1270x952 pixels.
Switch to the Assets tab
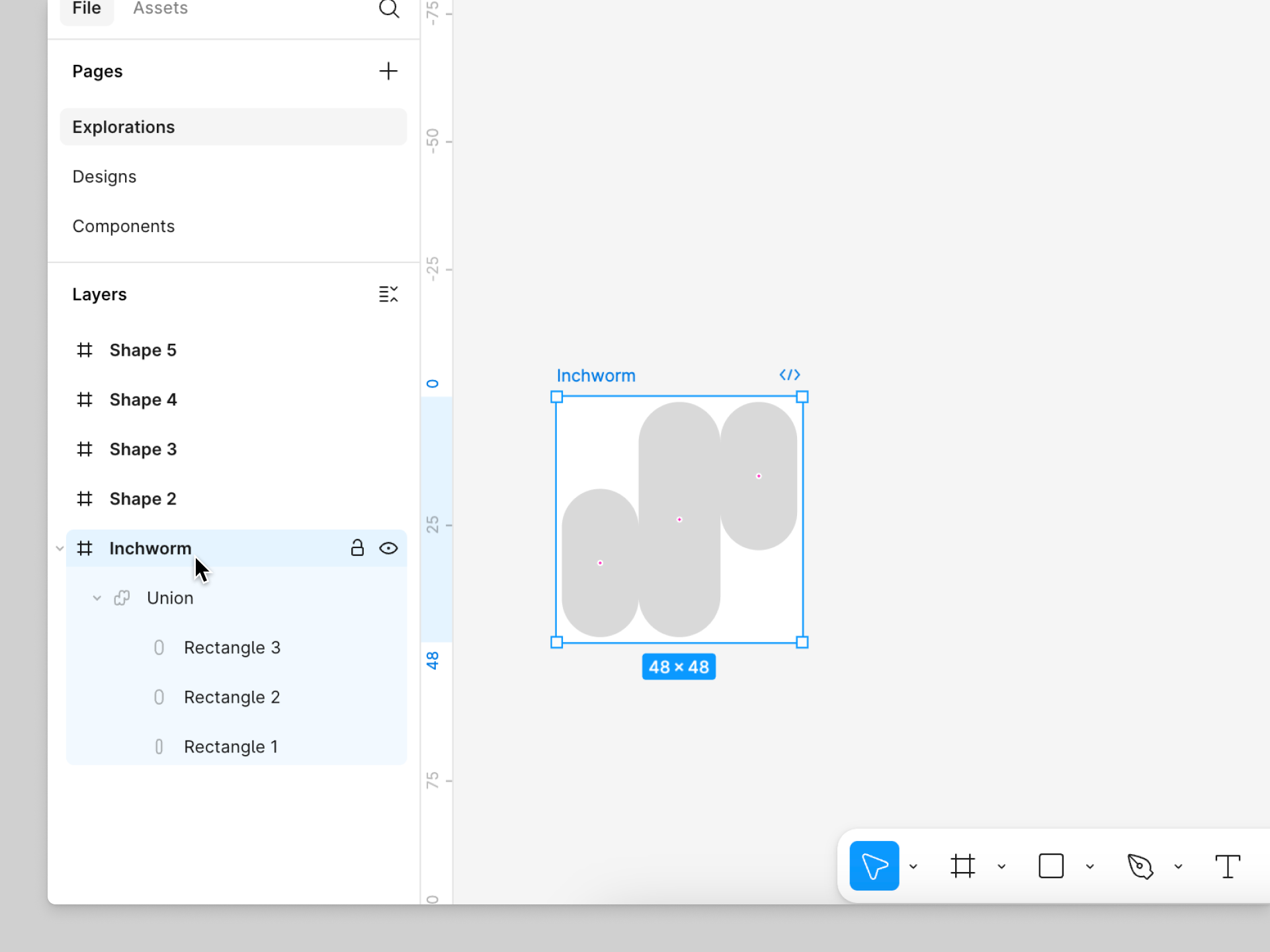160,9
